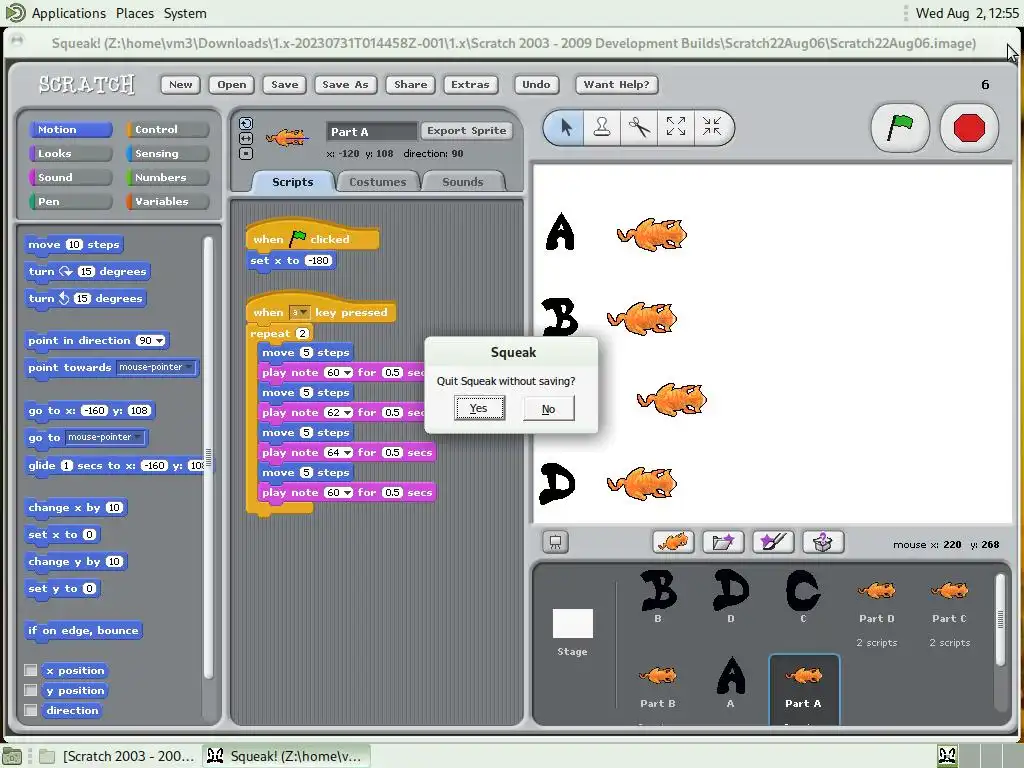Click the sprite name field Part A
Screen dimensions: 1024x768
pyautogui.click(x=371, y=131)
